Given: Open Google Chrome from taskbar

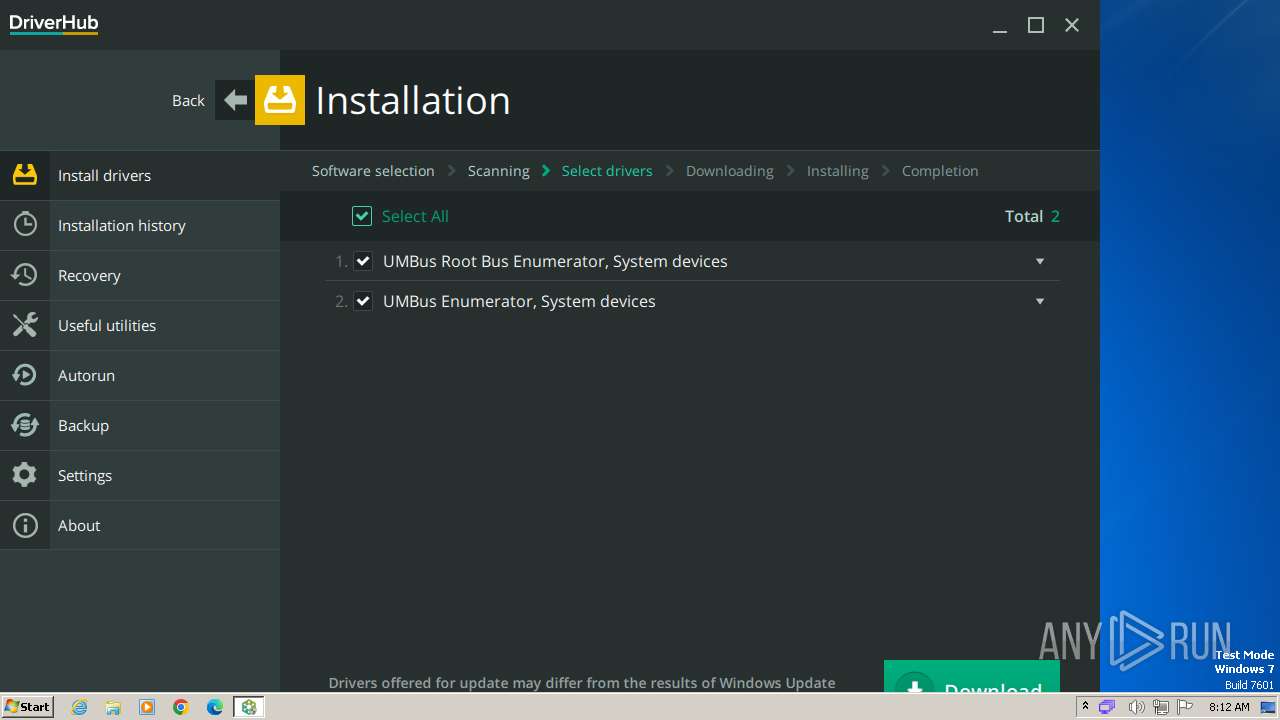Looking at the screenshot, I should [181, 707].
